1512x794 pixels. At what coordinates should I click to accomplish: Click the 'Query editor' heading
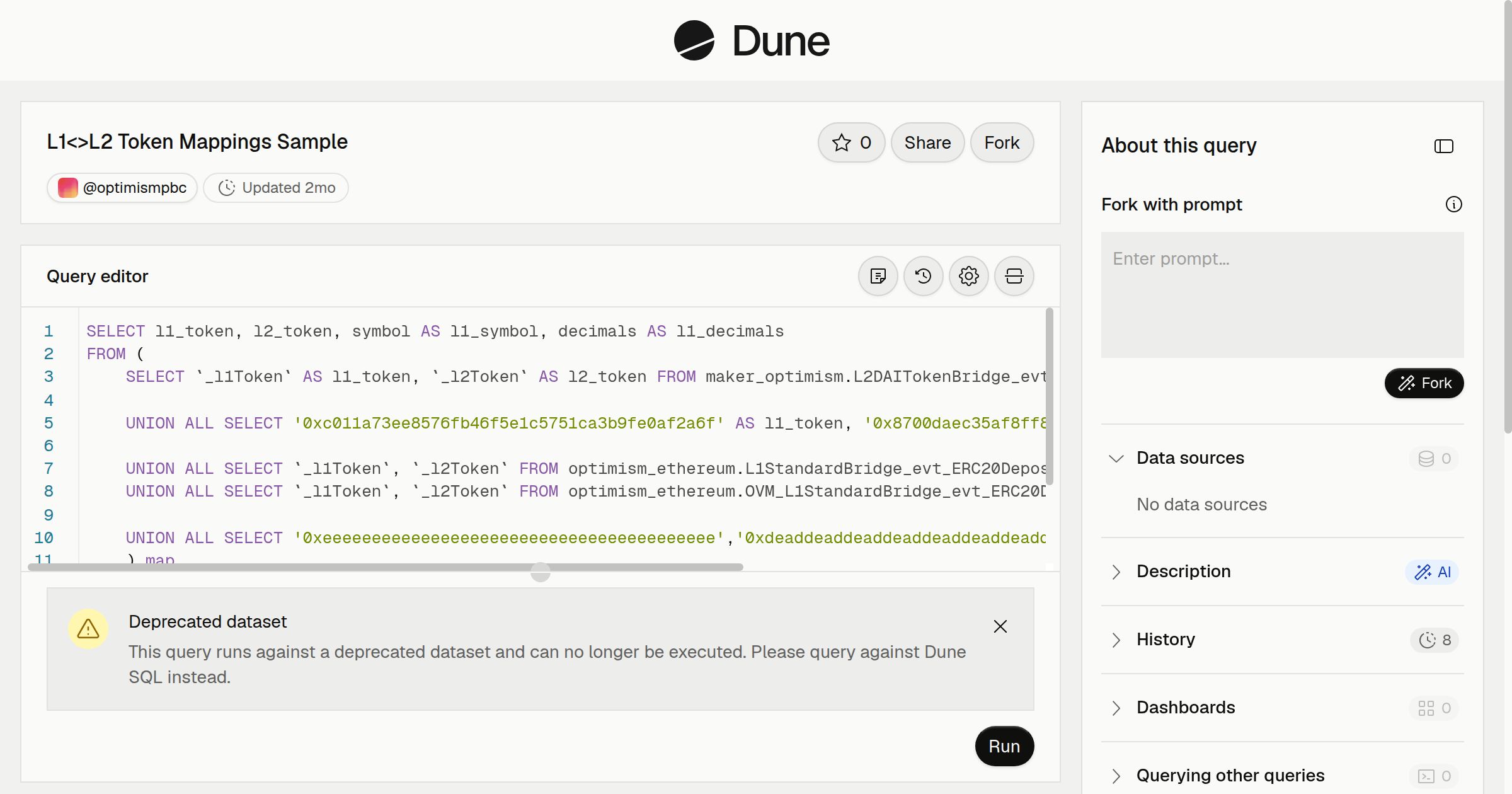97,276
